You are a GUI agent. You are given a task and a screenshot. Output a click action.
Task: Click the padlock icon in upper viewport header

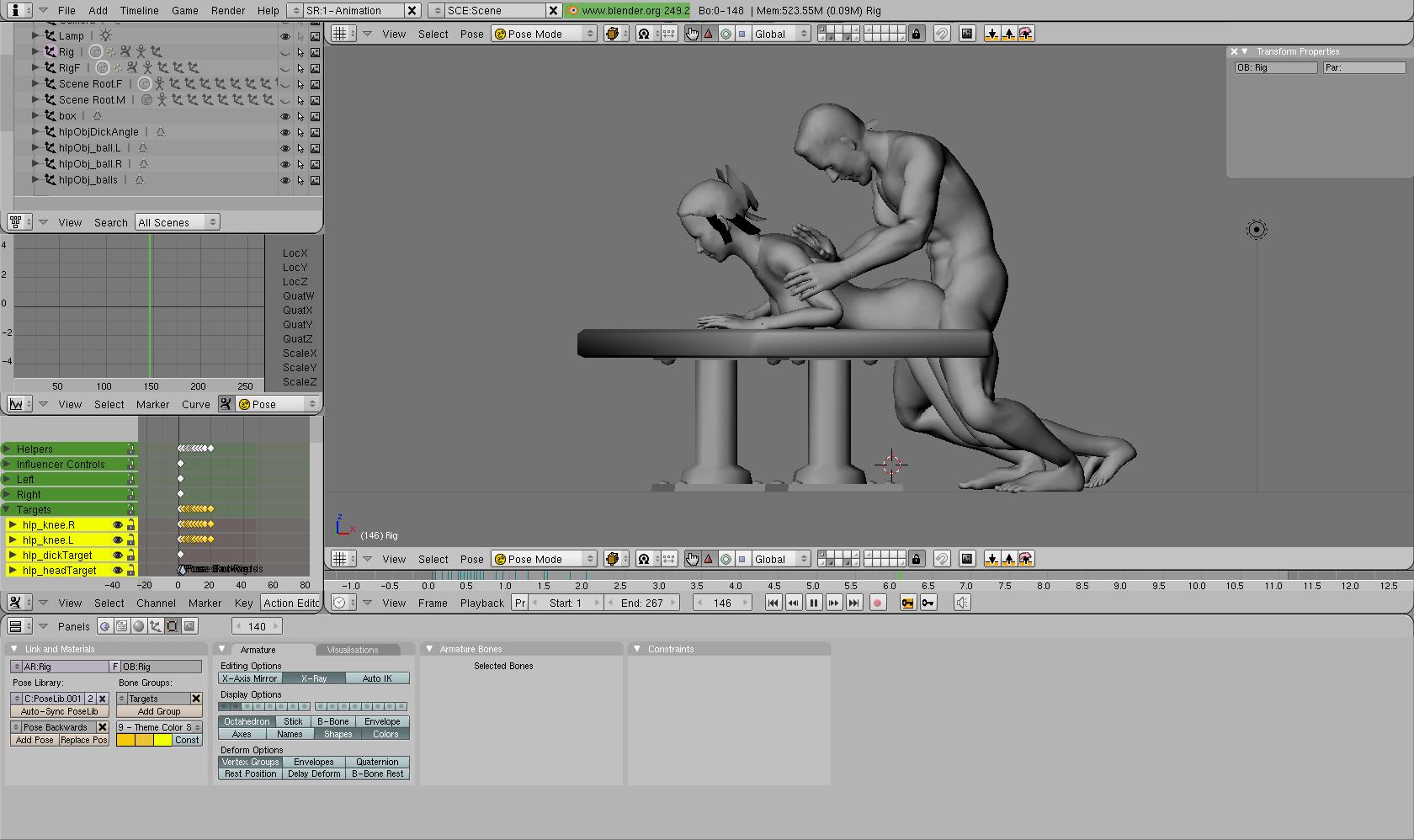pos(917,34)
